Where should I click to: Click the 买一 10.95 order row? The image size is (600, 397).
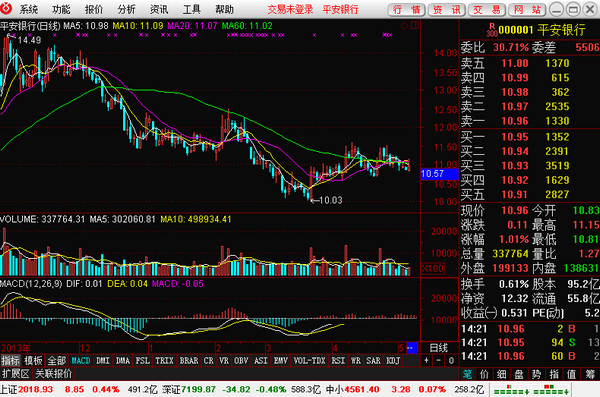[530, 137]
